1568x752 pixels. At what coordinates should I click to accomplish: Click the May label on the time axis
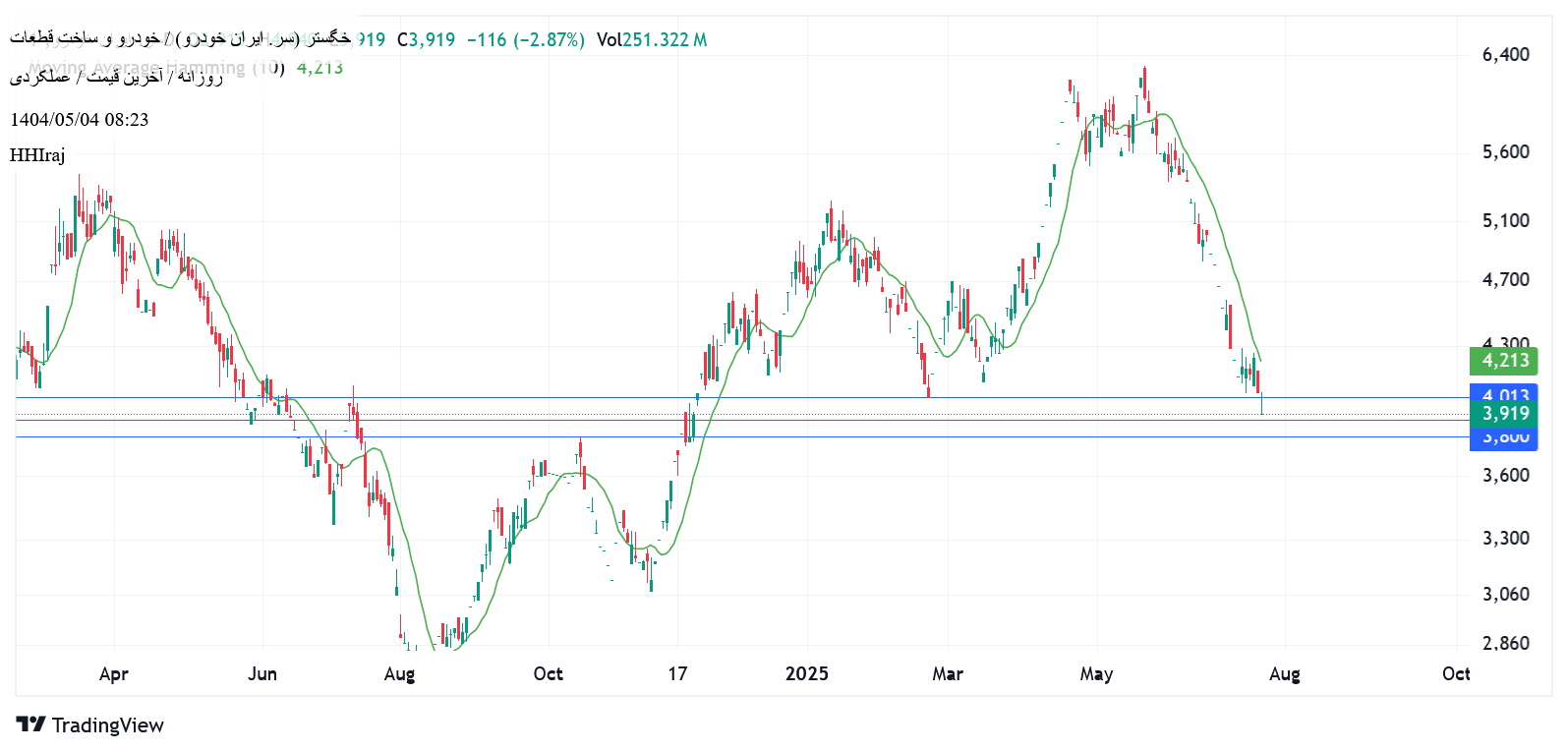click(x=1096, y=674)
